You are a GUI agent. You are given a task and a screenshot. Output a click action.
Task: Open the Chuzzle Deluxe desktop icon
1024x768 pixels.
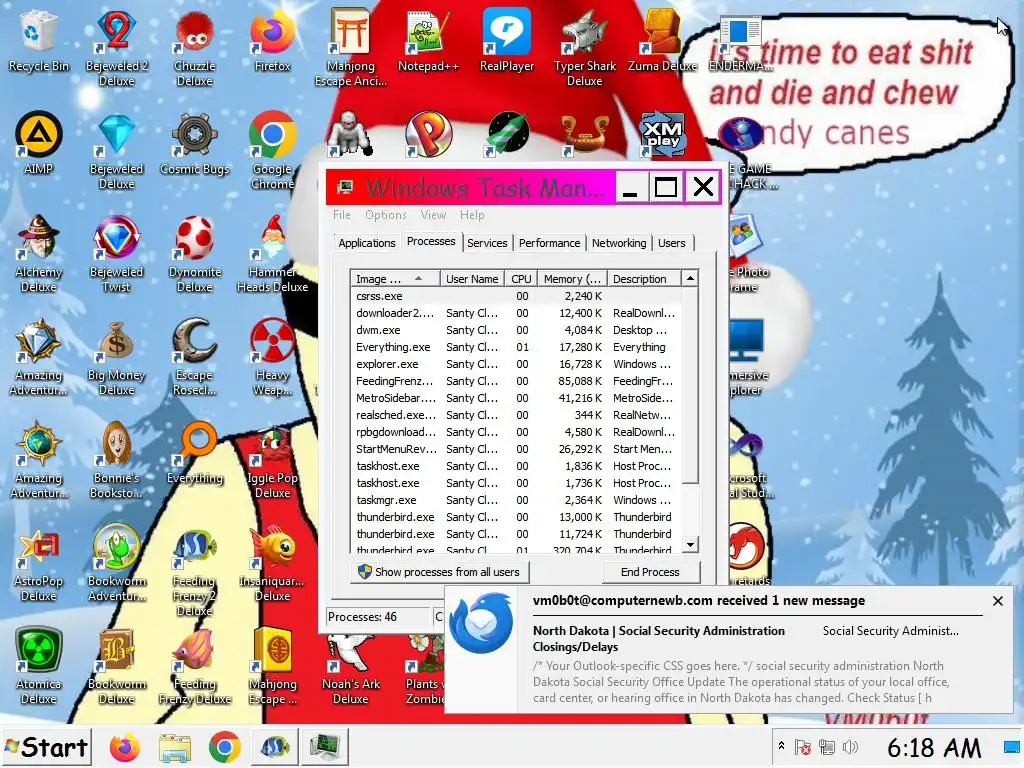coord(195,46)
